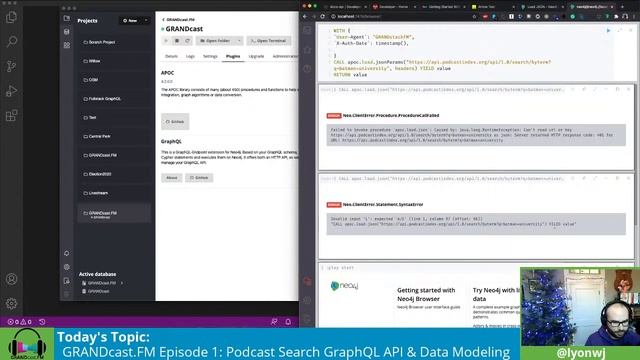
Task: Switch to the Details tab
Action: tap(171, 56)
